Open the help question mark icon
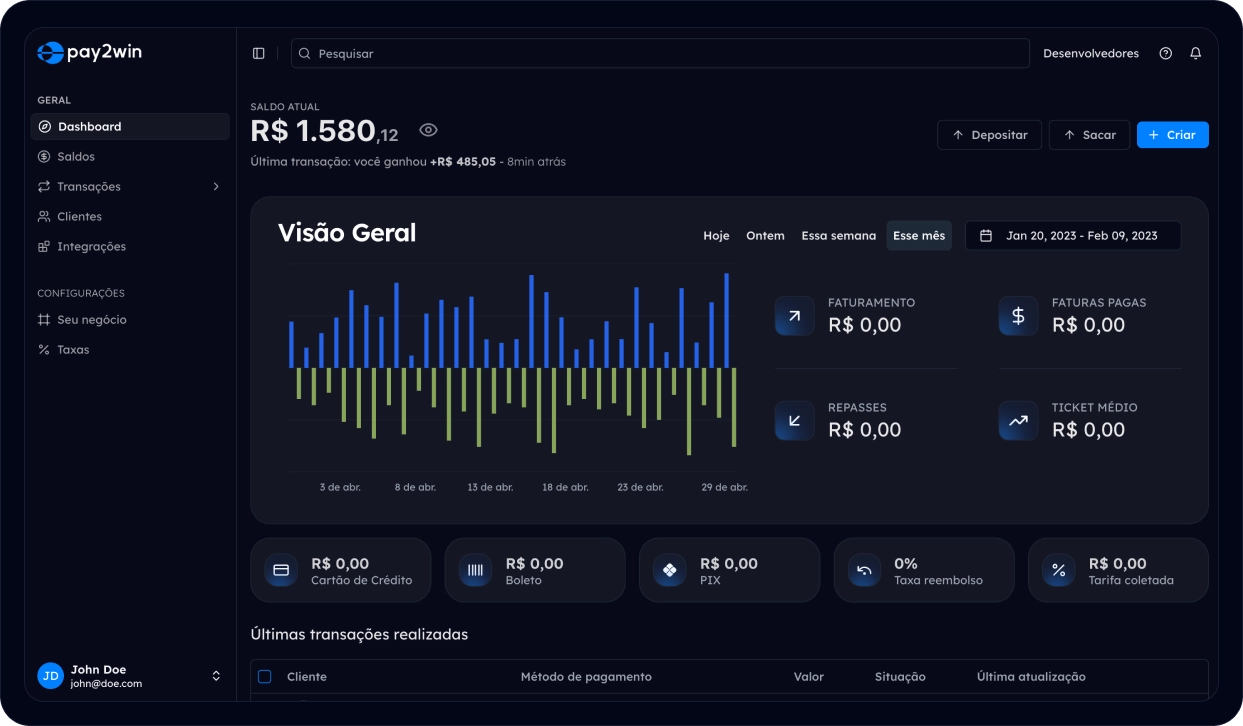 point(1165,54)
